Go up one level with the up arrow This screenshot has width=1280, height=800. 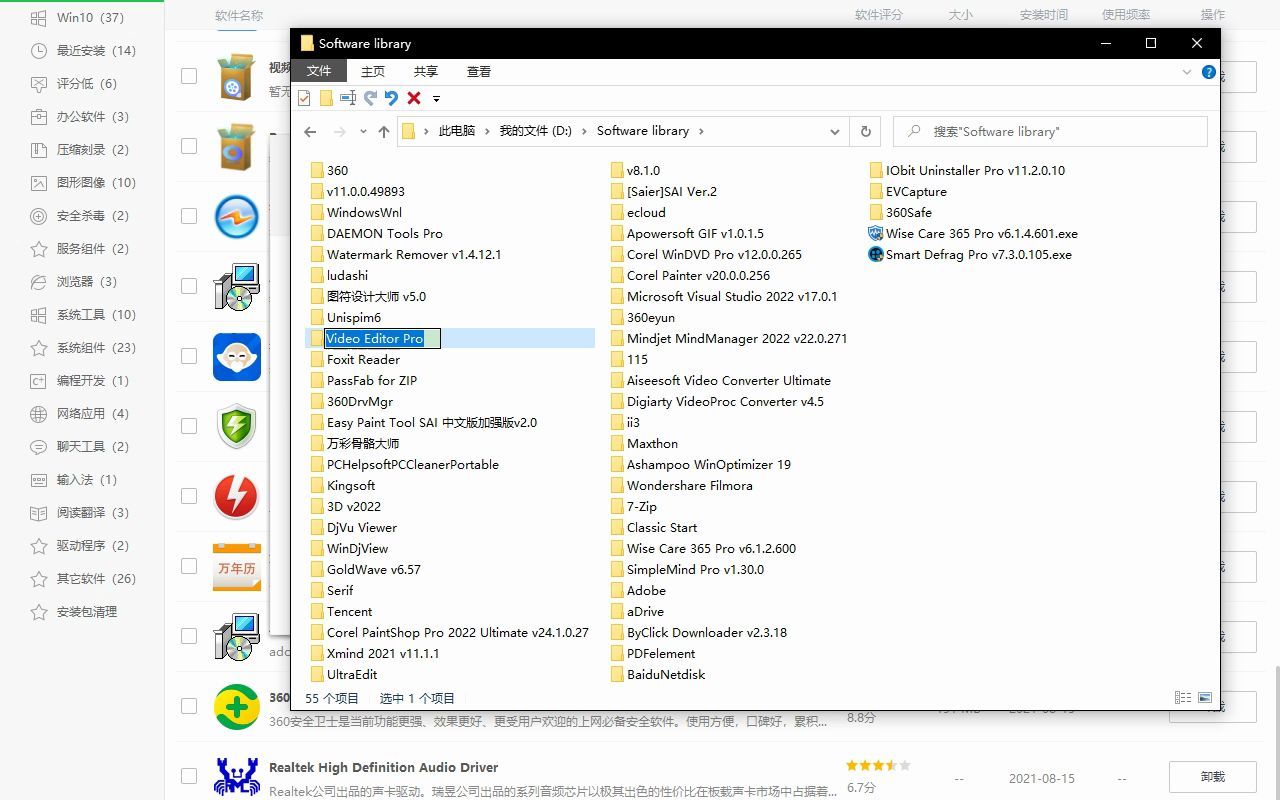point(384,131)
